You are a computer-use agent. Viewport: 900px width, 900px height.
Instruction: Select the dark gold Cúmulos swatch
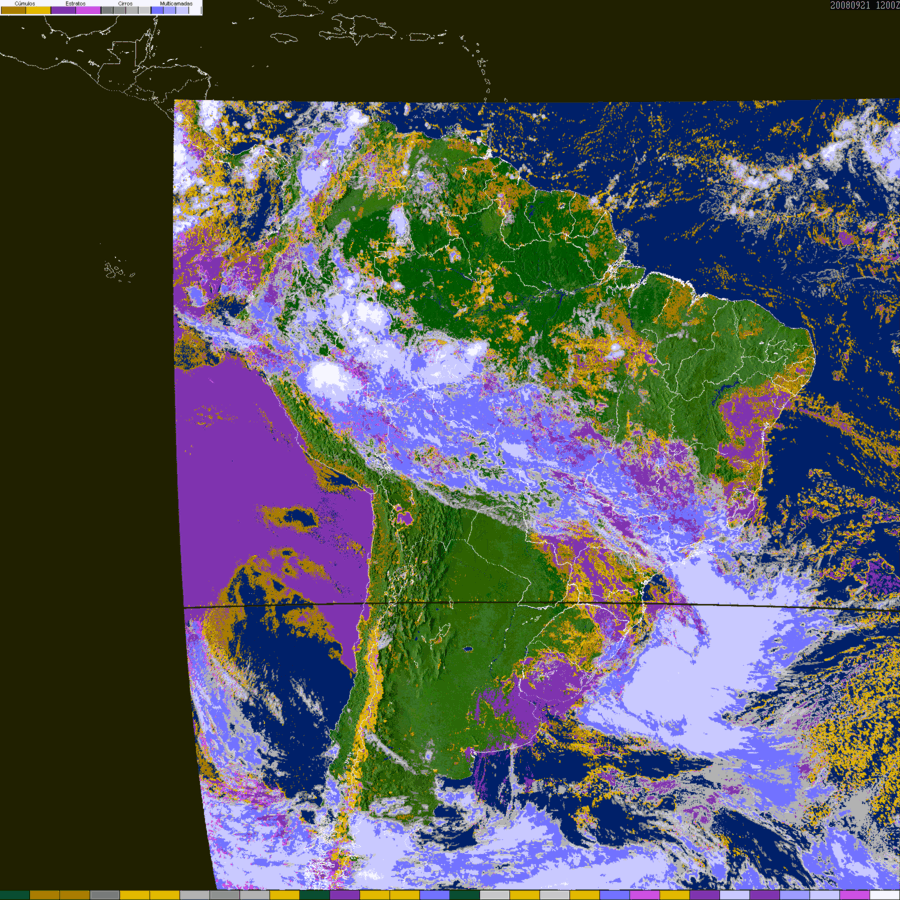13,10
